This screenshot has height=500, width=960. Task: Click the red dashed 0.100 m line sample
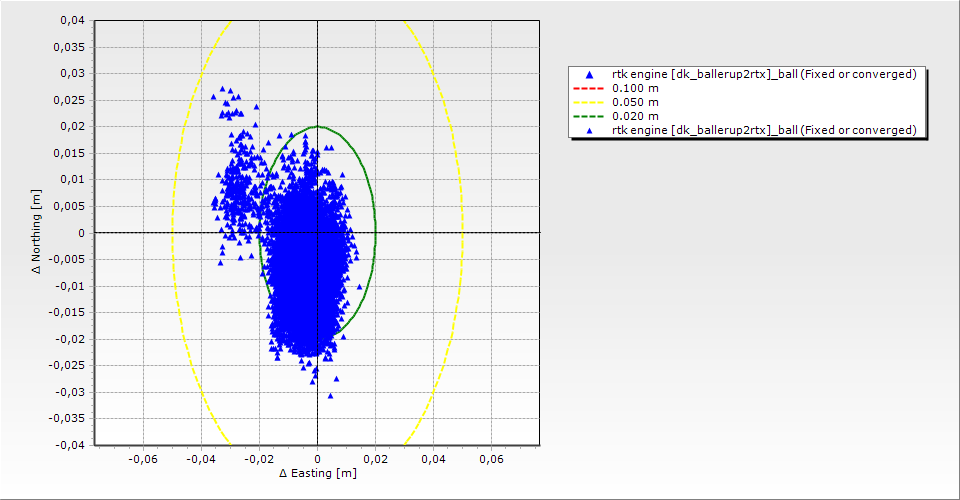588,89
